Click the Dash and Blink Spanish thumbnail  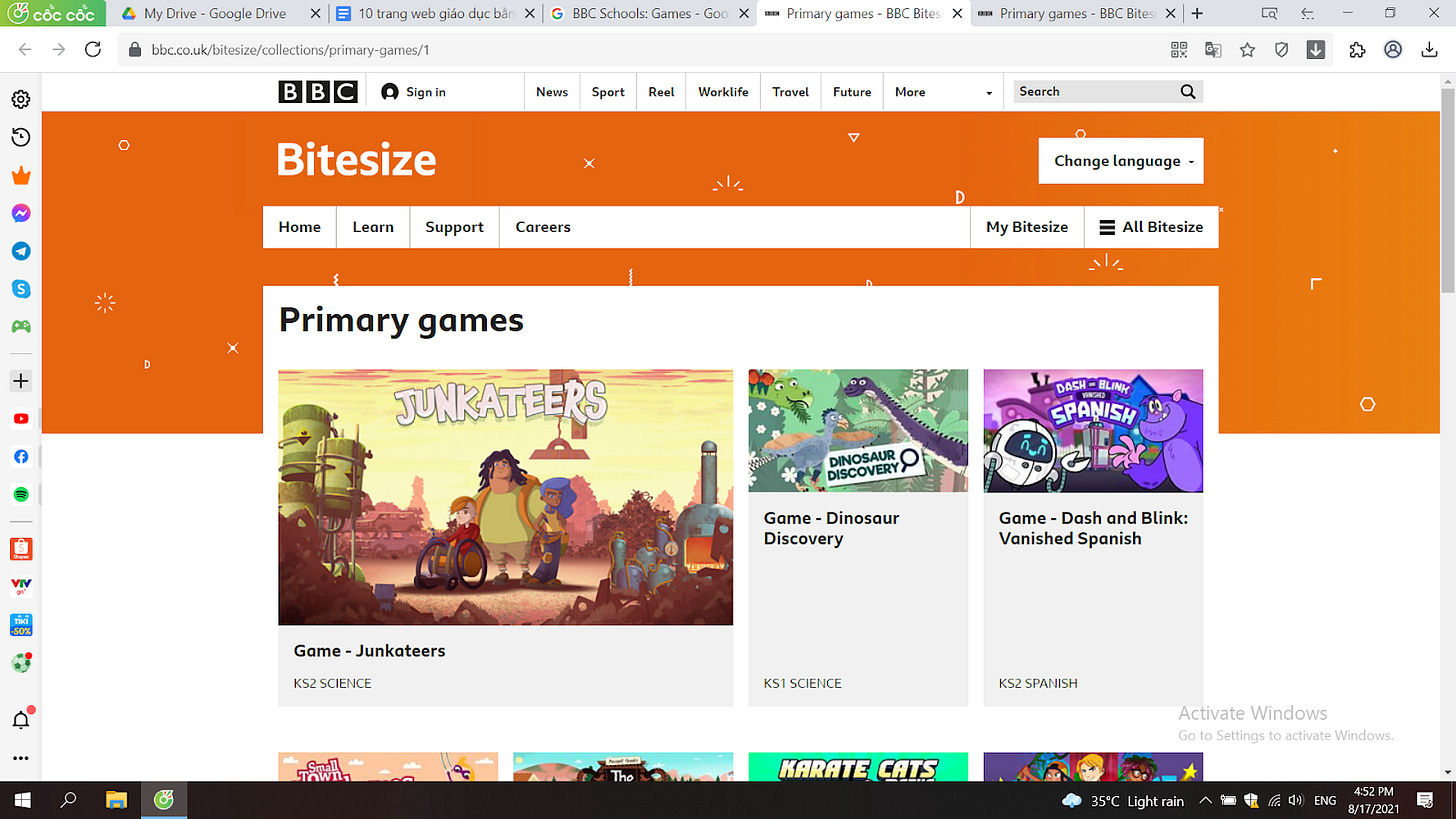[1093, 431]
